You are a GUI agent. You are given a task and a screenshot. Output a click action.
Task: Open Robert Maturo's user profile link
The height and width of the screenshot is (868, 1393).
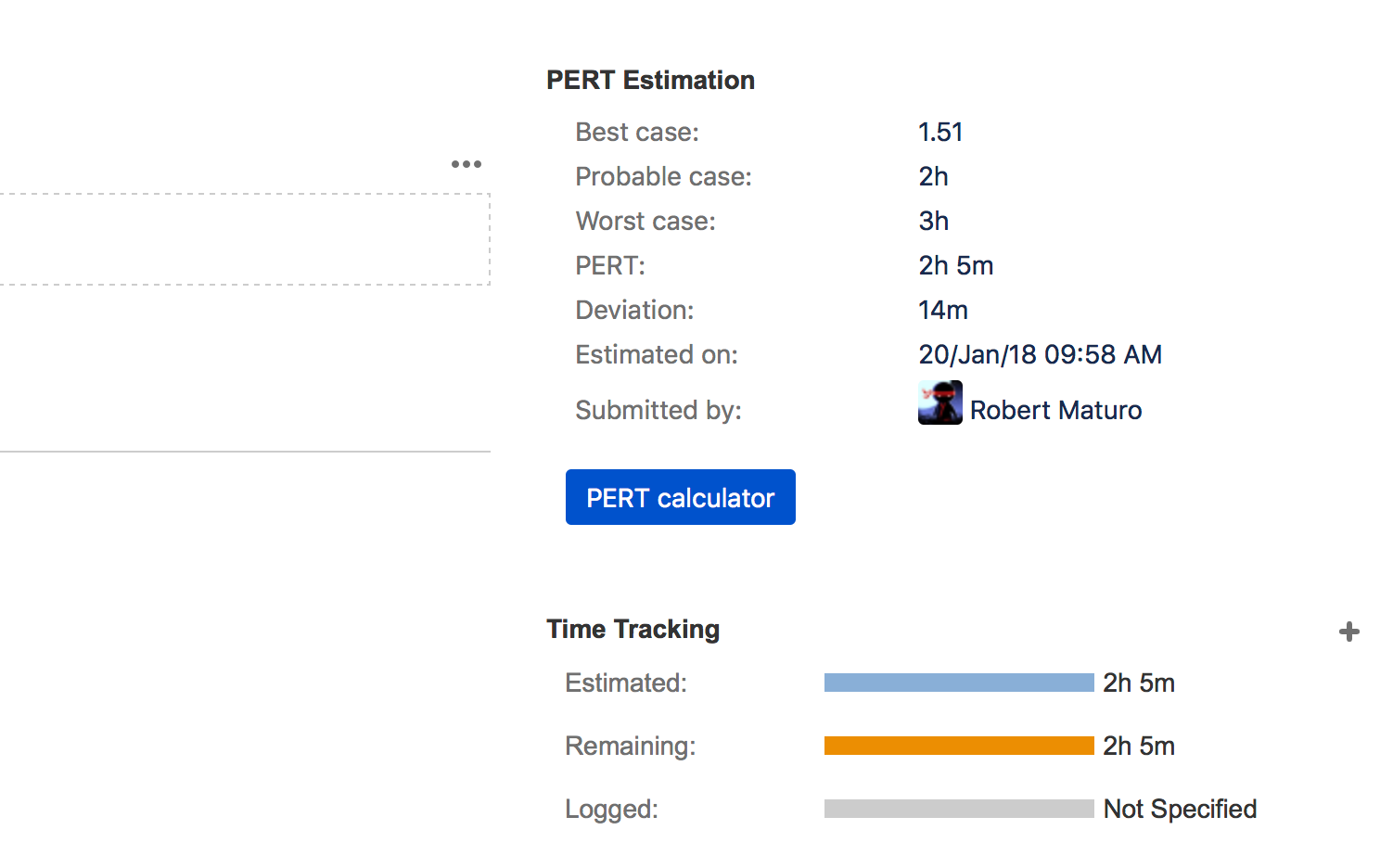(x=1055, y=410)
